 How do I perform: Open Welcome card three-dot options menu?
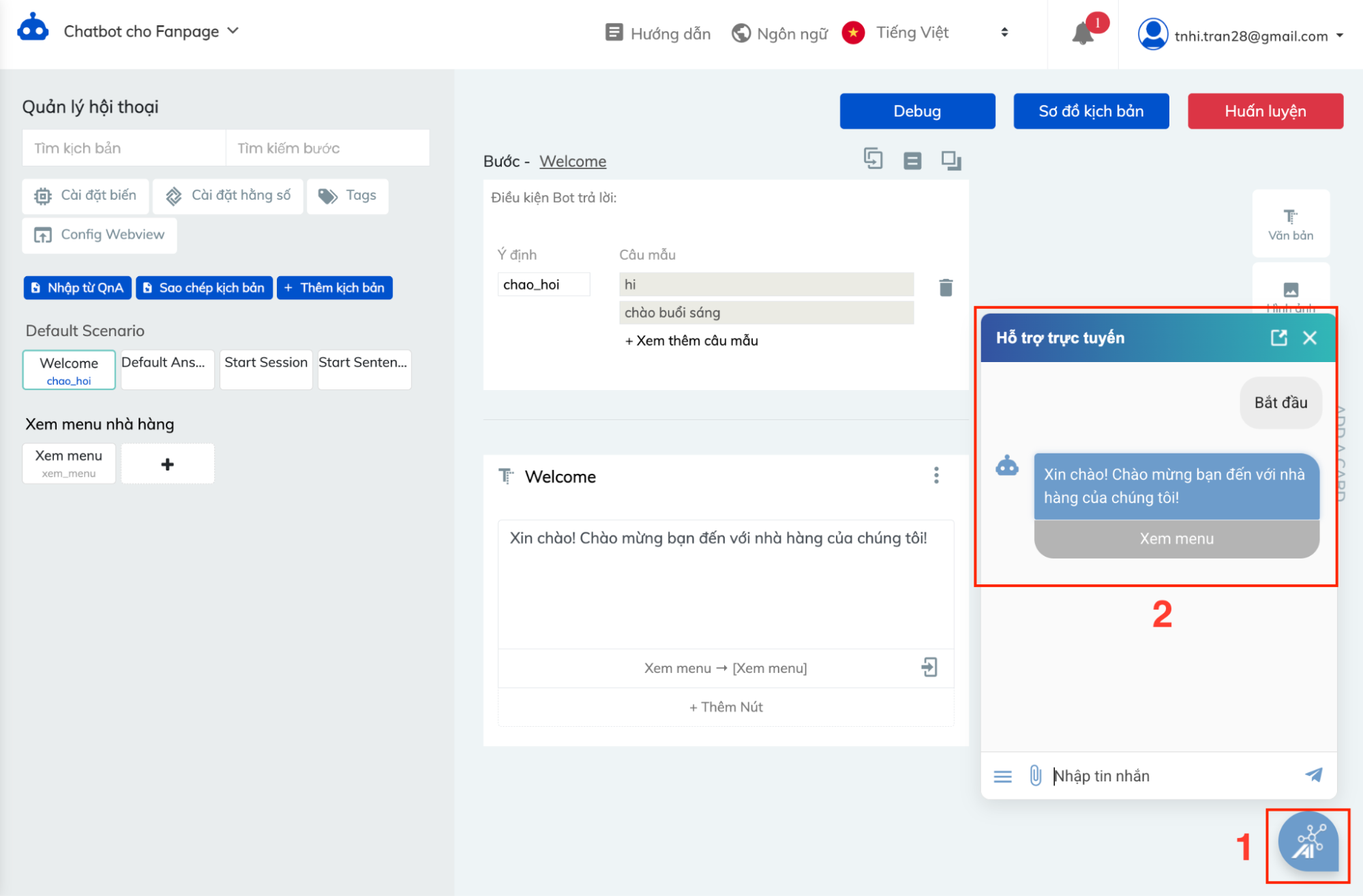coord(936,475)
